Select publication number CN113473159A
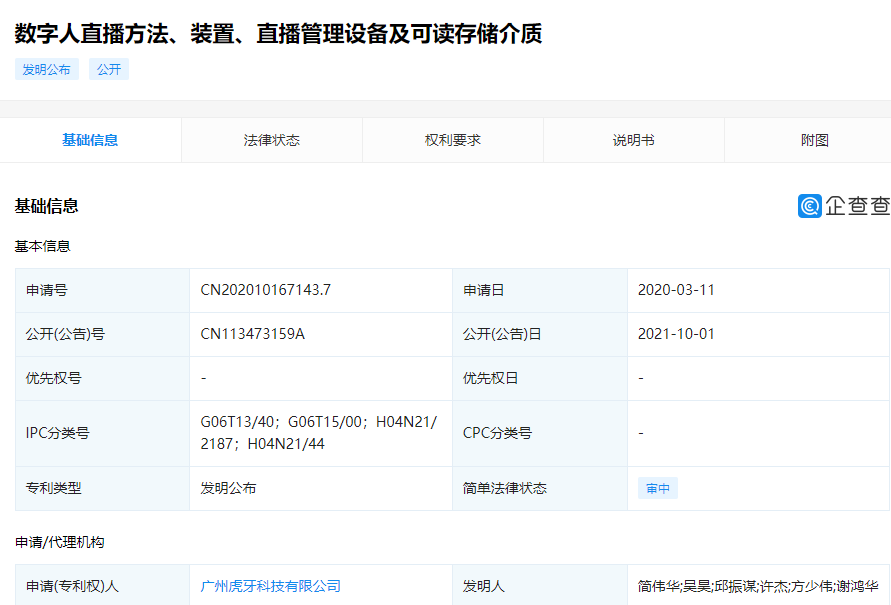This screenshot has height=605, width=891. click(x=252, y=334)
